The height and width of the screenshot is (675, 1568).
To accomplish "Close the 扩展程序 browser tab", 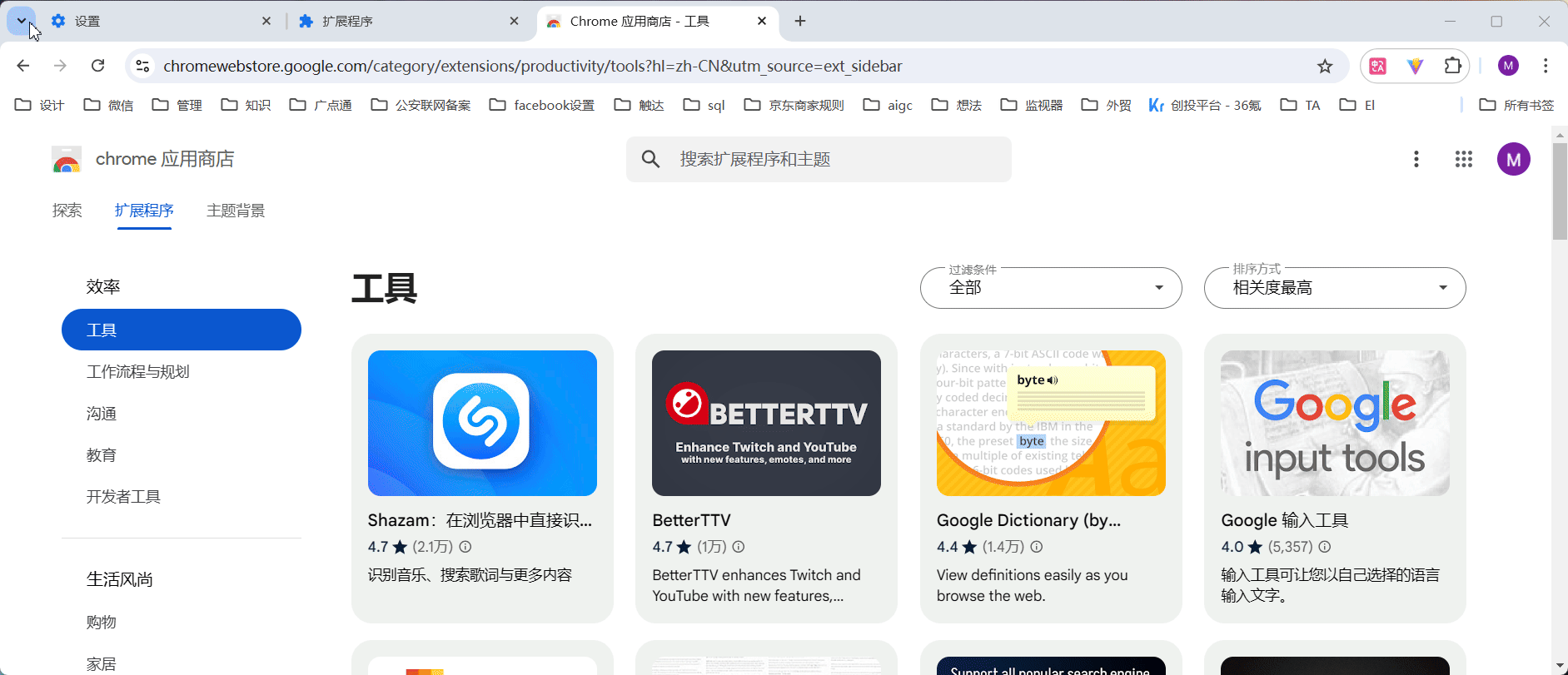I will (515, 22).
